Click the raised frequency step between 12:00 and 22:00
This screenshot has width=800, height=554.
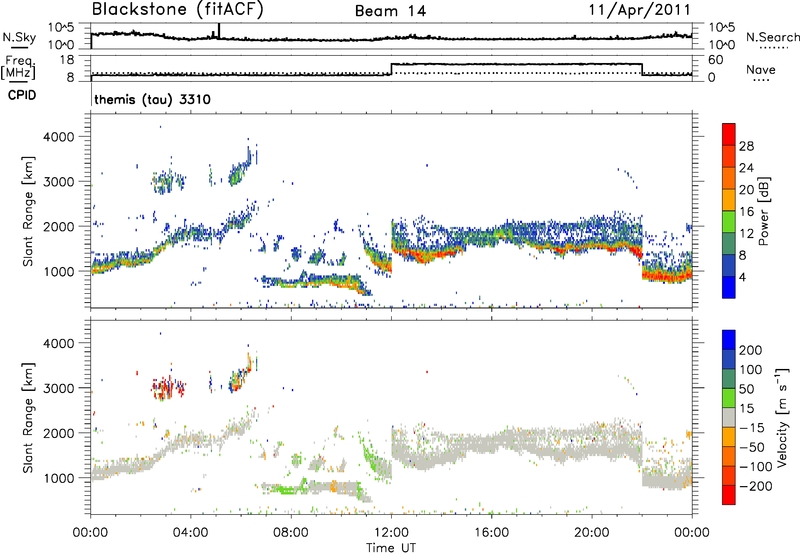tap(516, 64)
